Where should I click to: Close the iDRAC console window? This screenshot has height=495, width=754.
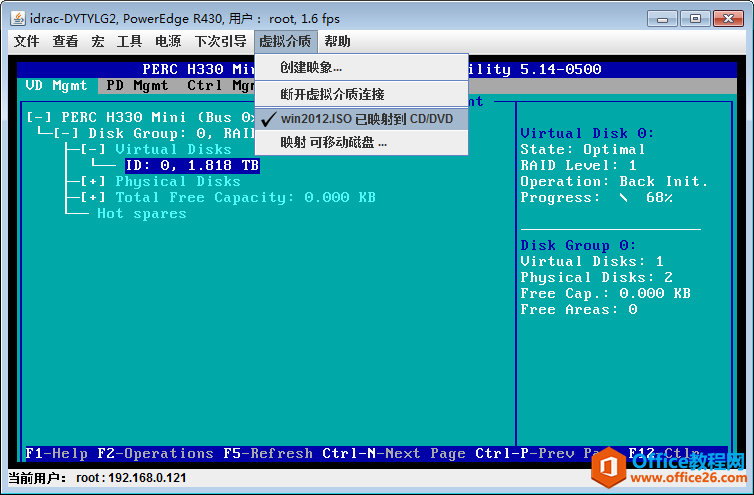729,19
